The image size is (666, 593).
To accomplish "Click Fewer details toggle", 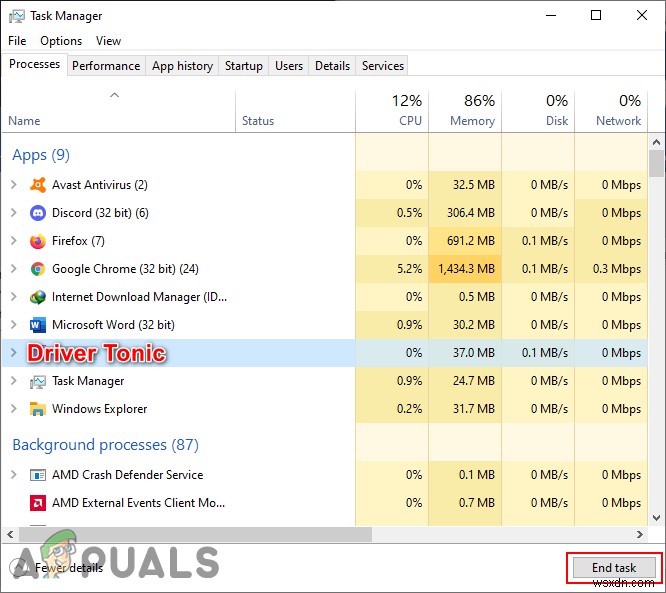I will click(x=57, y=568).
